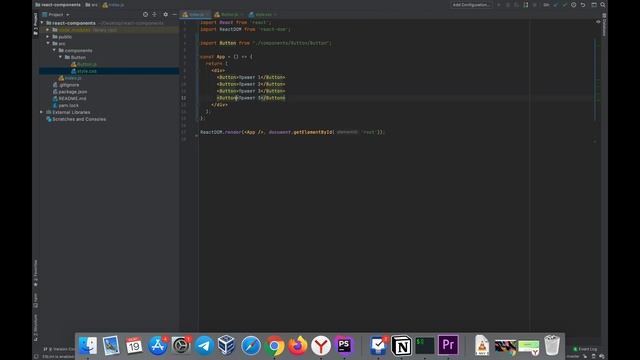Toggle the Project tool window side tab
The width and height of the screenshot is (640, 360).
coord(36,24)
